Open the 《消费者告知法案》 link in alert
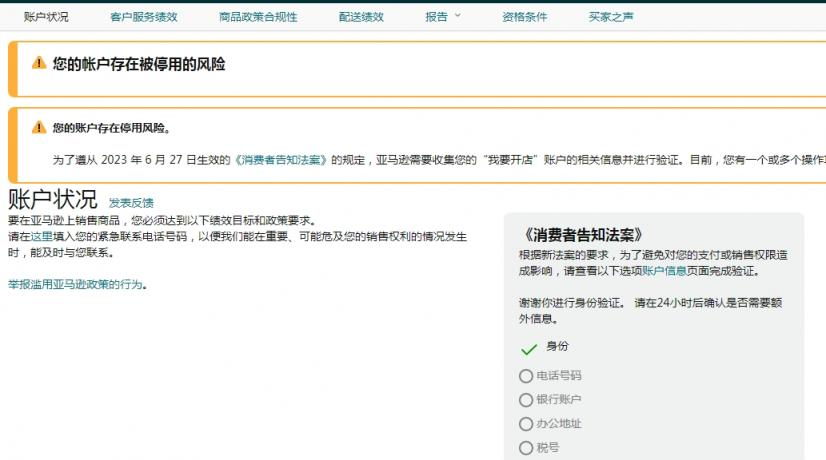This screenshot has height=460, width=826. [x=281, y=160]
